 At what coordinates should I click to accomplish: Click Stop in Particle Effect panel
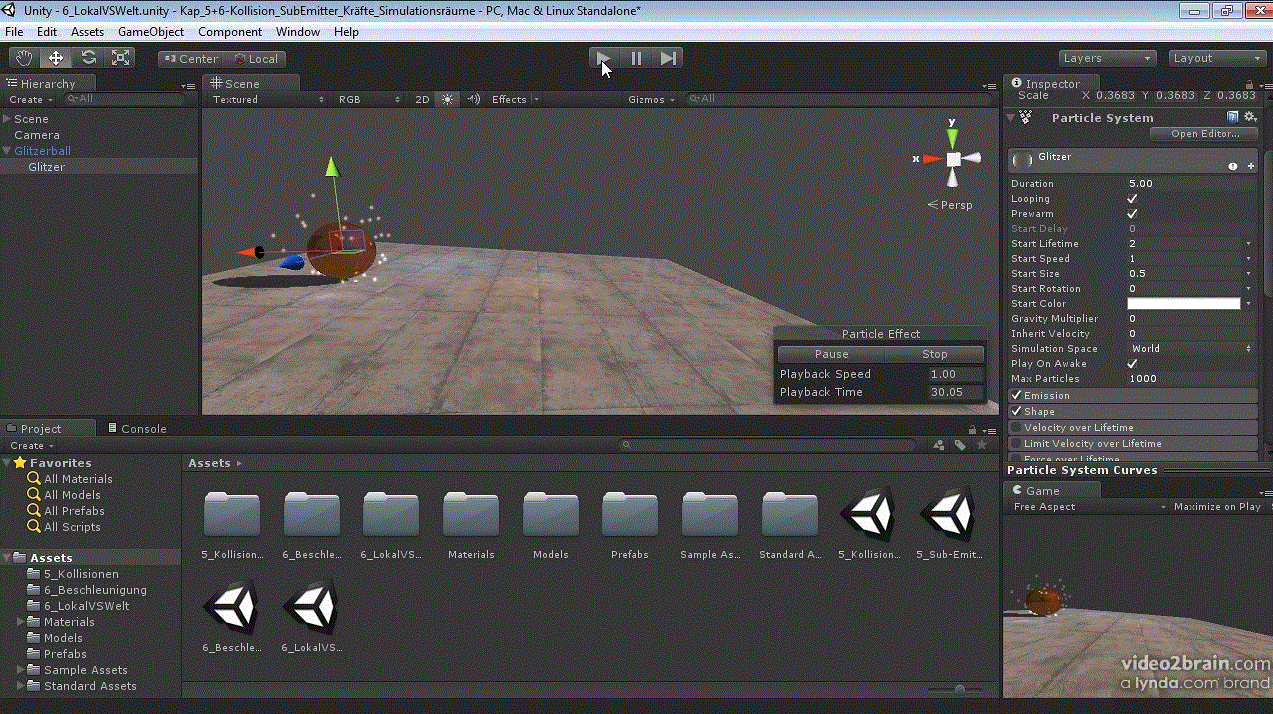click(x=935, y=354)
